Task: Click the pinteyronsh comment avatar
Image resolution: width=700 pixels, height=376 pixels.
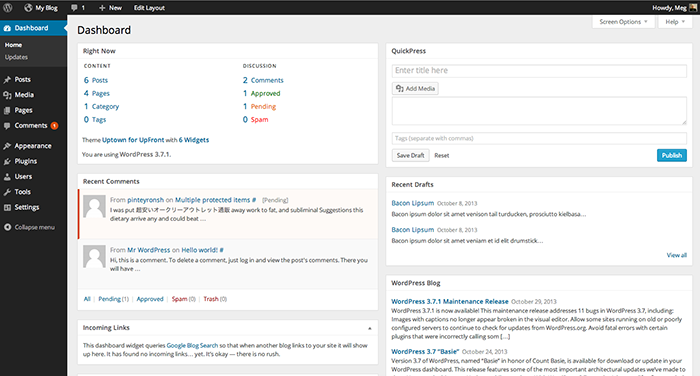Action: 94,206
